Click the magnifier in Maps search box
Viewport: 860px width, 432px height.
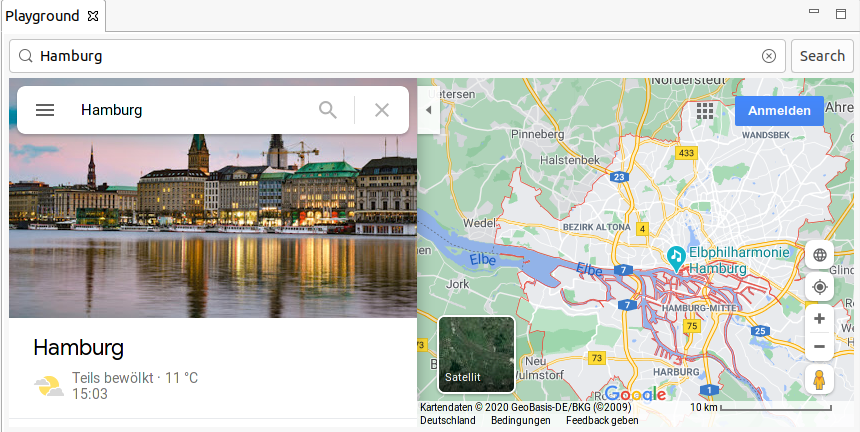pyautogui.click(x=328, y=110)
